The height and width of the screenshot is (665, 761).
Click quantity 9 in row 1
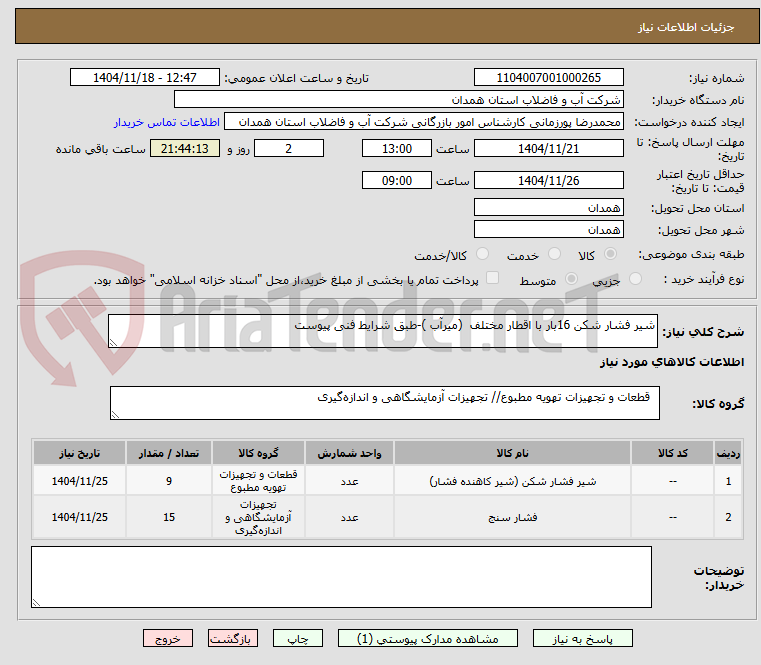[x=169, y=481]
